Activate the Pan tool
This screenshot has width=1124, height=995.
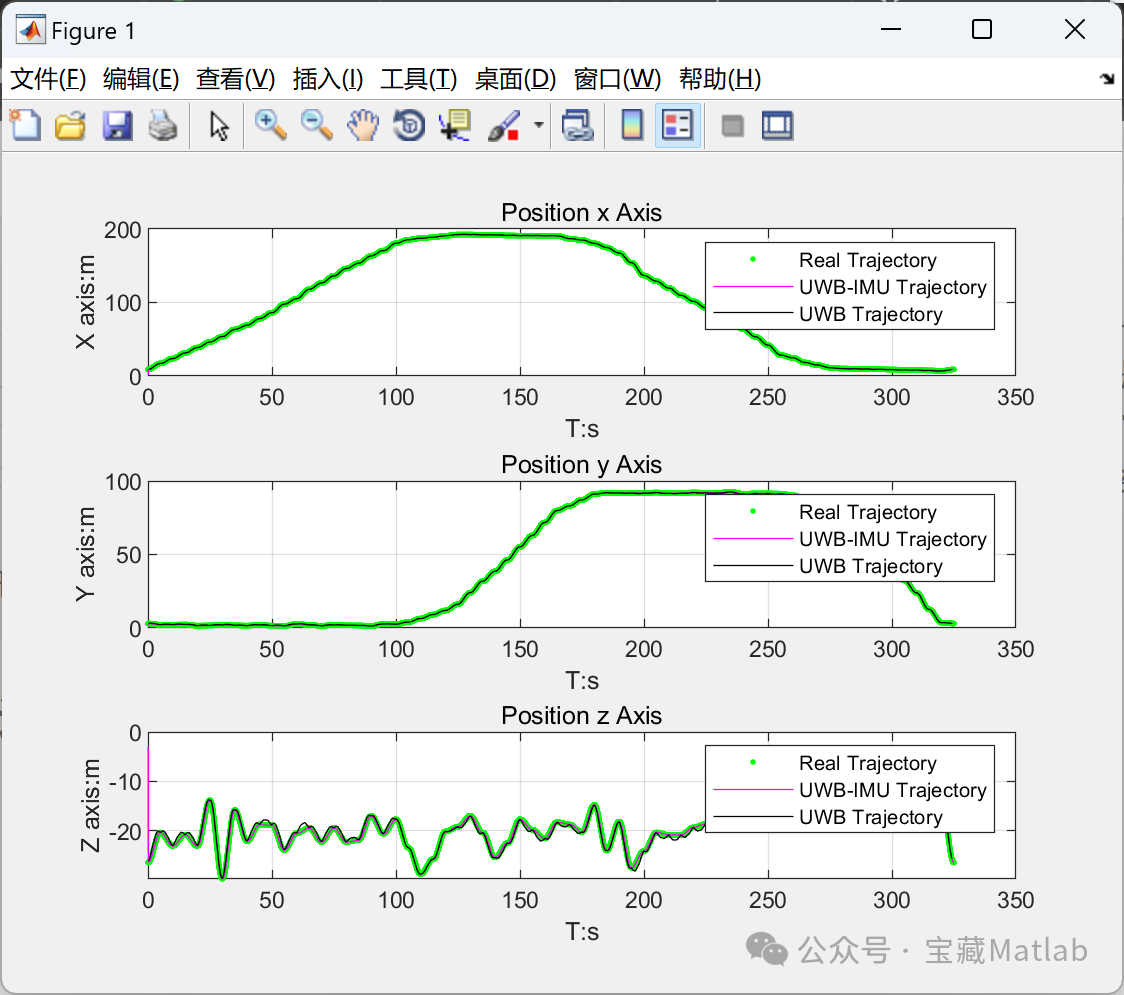pyautogui.click(x=363, y=126)
